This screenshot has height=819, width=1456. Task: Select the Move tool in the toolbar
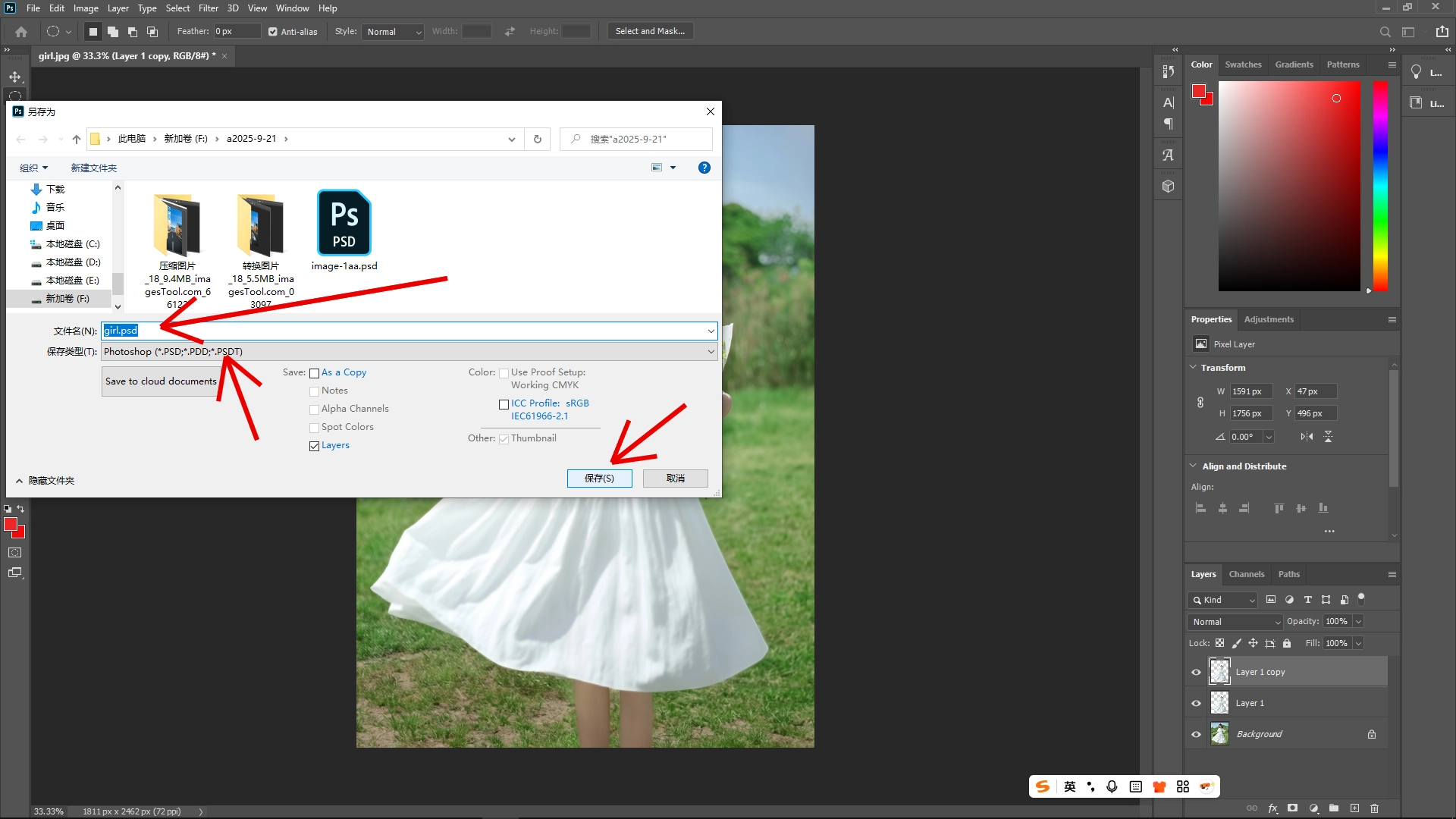14,76
